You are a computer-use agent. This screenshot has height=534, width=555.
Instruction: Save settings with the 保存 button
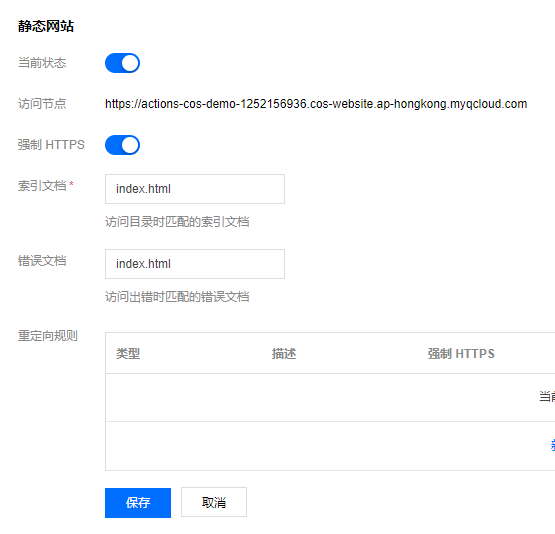tap(138, 503)
